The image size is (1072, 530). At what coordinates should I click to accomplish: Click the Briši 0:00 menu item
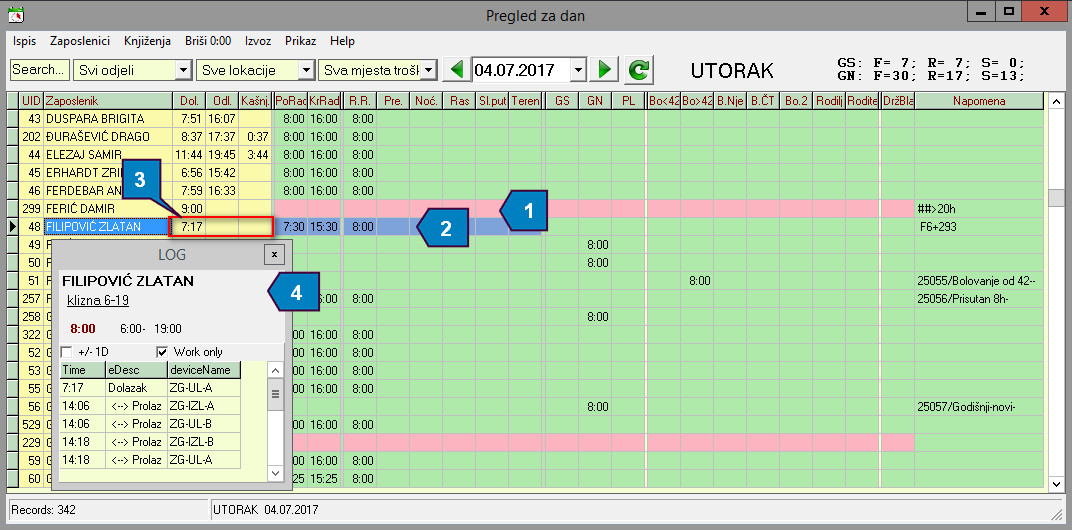(x=208, y=41)
